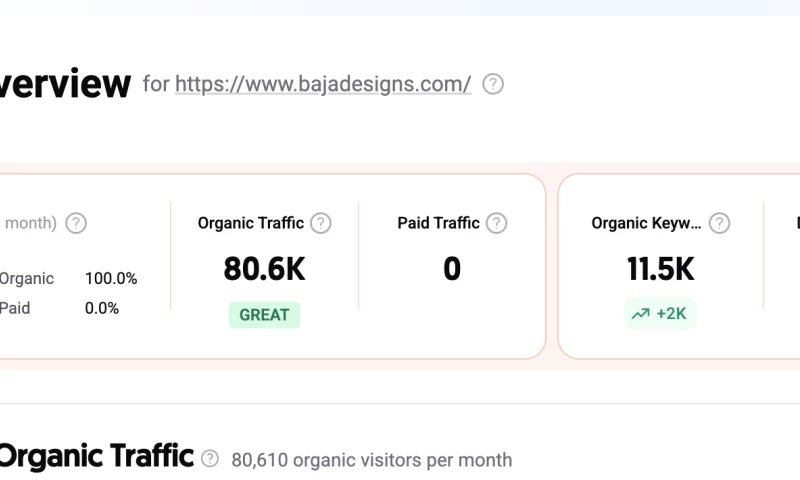800x480 pixels.
Task: Select the 11.5K organic keywords value
Action: [660, 269]
